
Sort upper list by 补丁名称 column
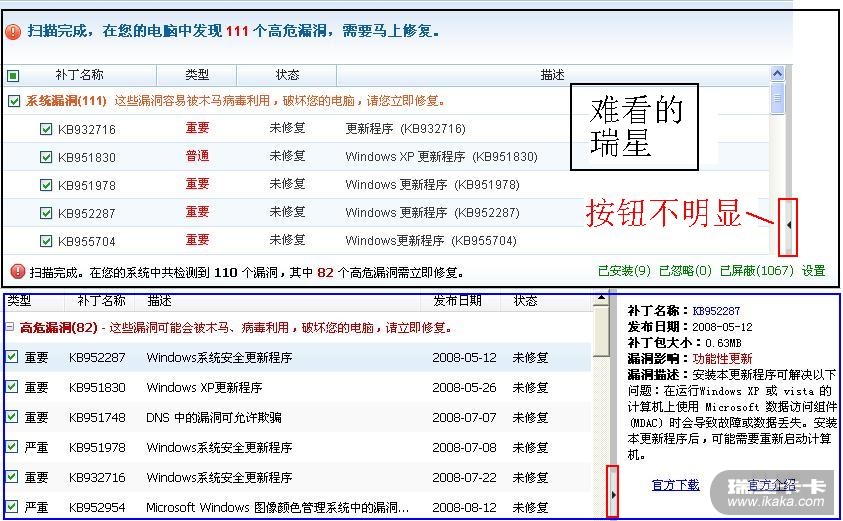[80, 75]
